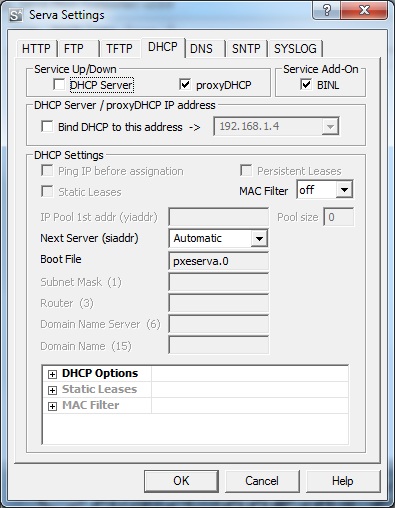Click the Cancel button
Image resolution: width=395 pixels, height=508 pixels.
tap(262, 481)
